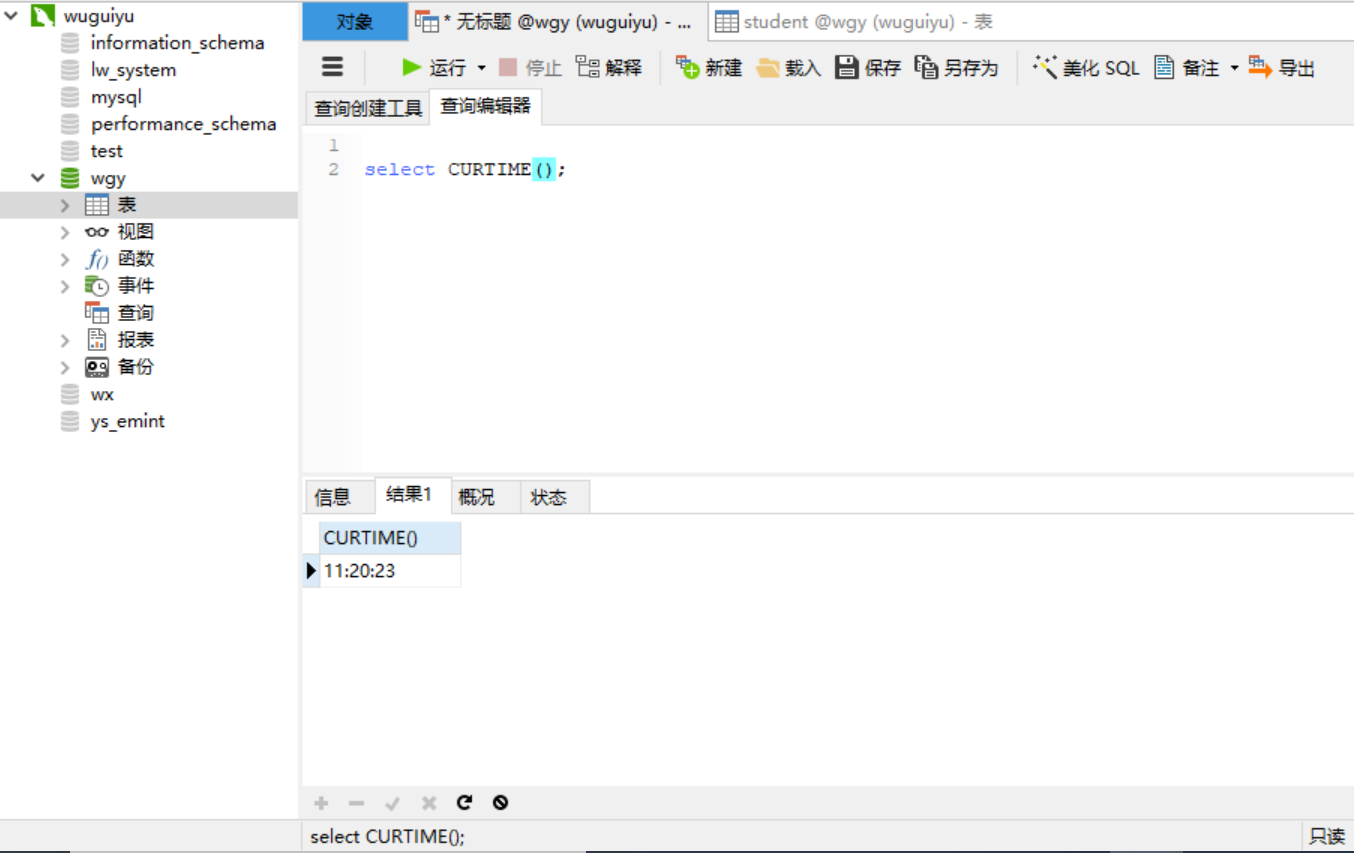Viewport: 1354px width, 853px height.
Task: Beautify SQL with 美化 SQL
Action: coord(1086,67)
